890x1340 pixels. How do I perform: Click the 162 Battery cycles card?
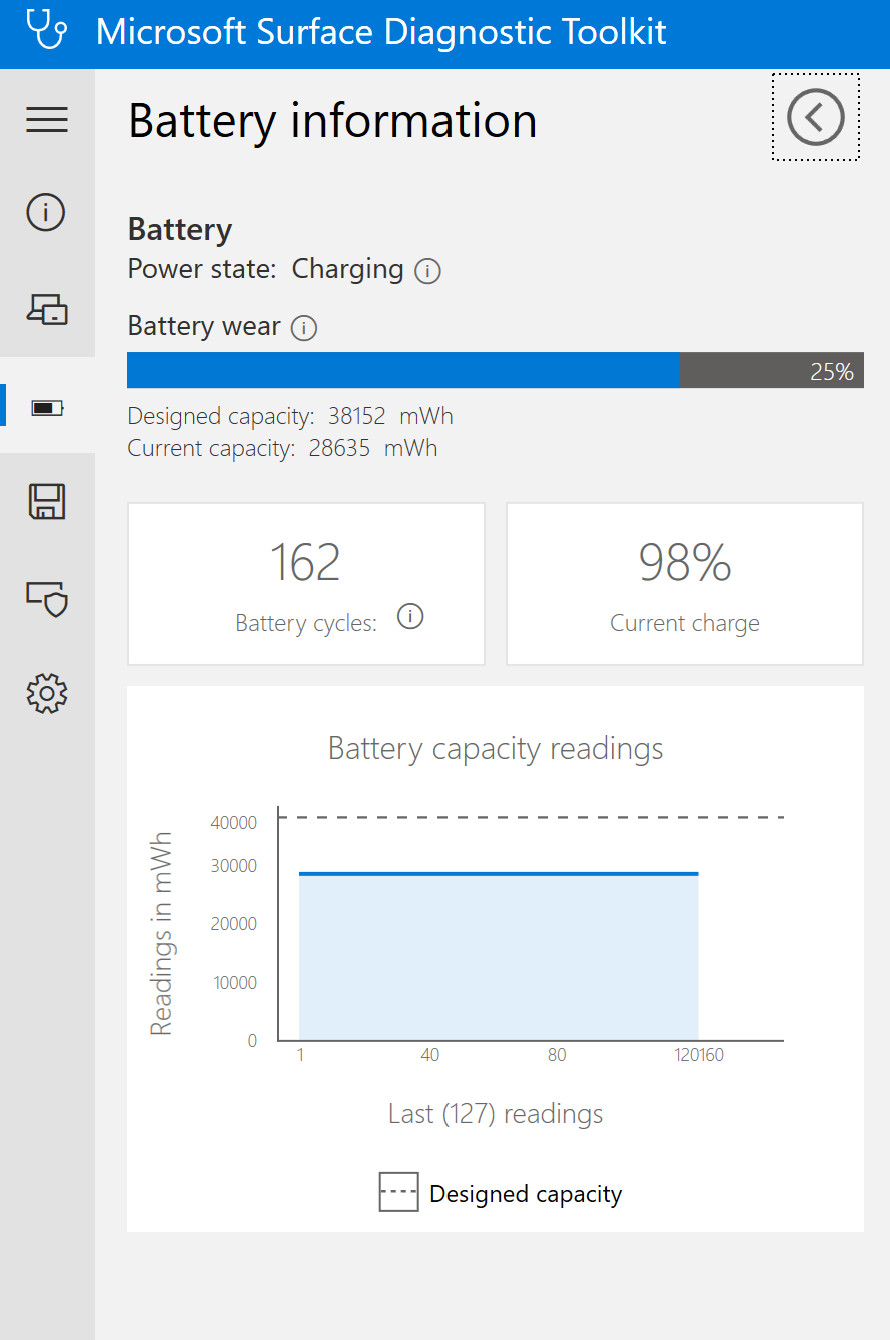pyautogui.click(x=306, y=584)
